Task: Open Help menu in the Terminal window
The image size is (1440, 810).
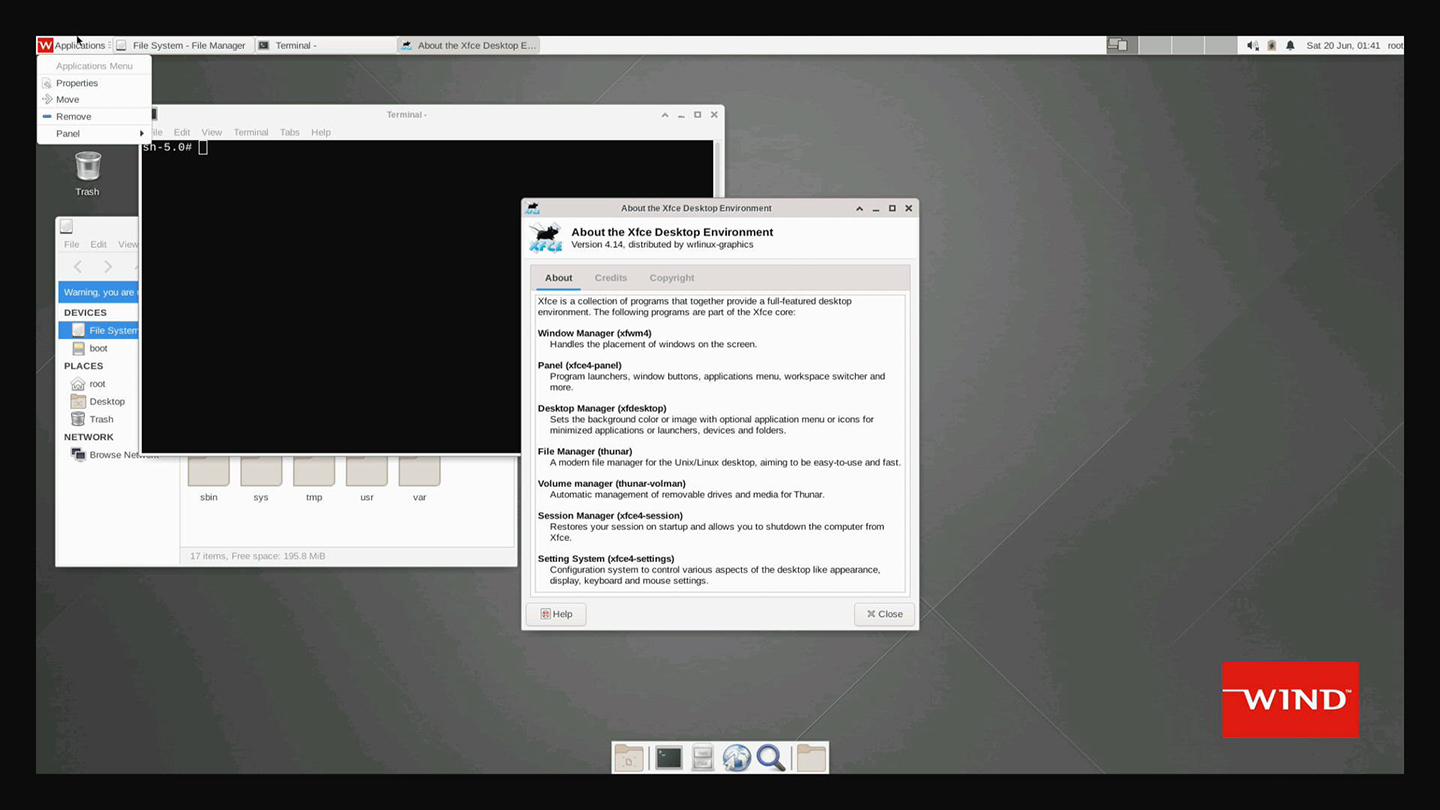Action: [x=320, y=132]
